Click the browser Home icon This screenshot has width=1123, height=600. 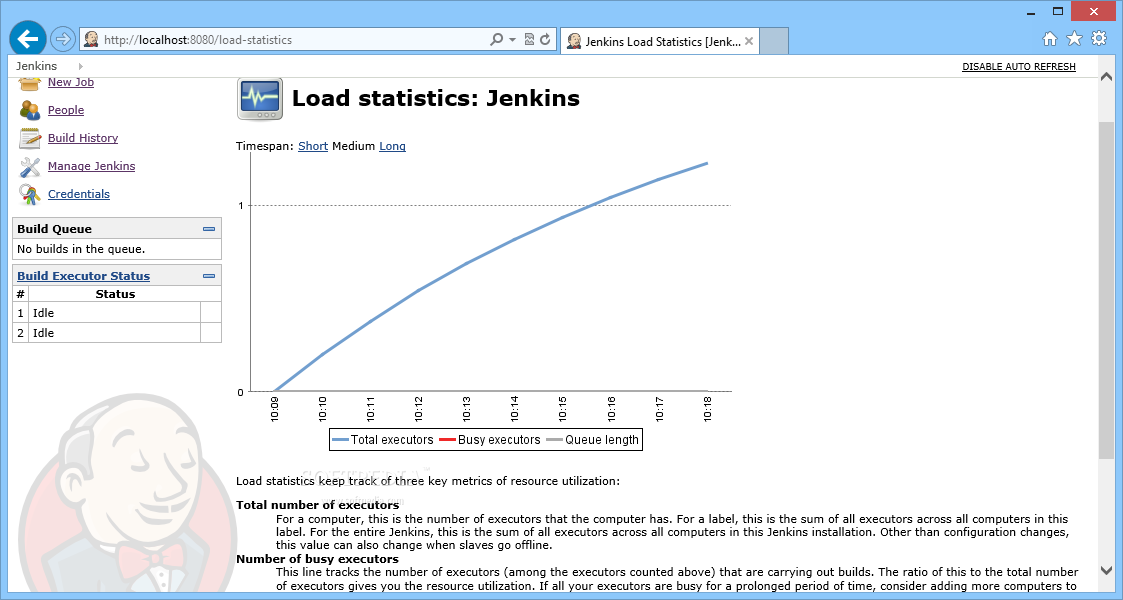tap(1050, 39)
